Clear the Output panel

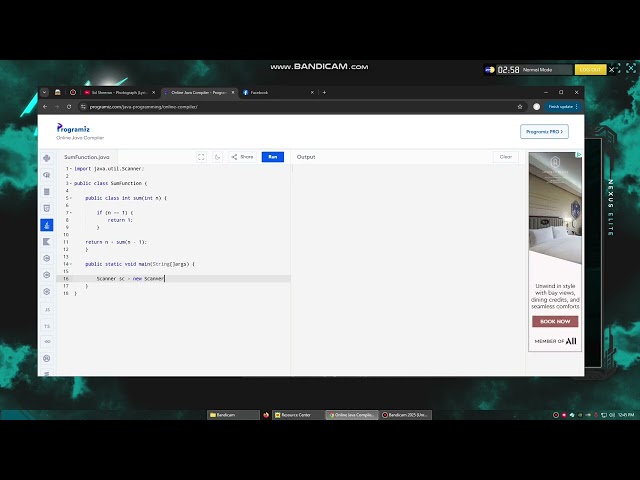click(506, 157)
